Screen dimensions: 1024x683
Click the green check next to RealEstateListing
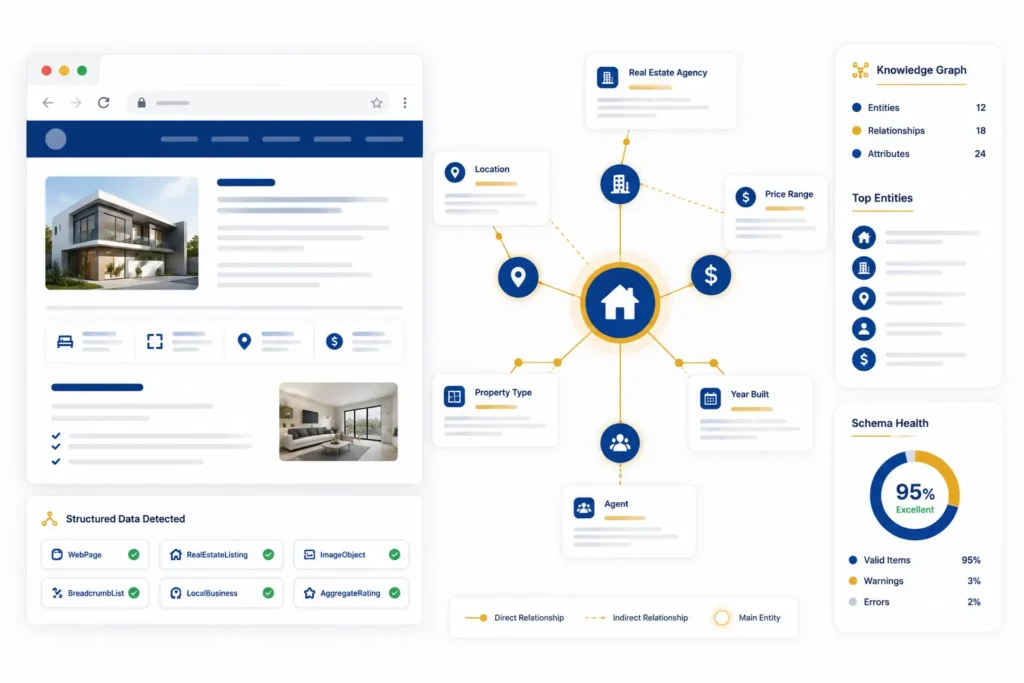tap(268, 554)
